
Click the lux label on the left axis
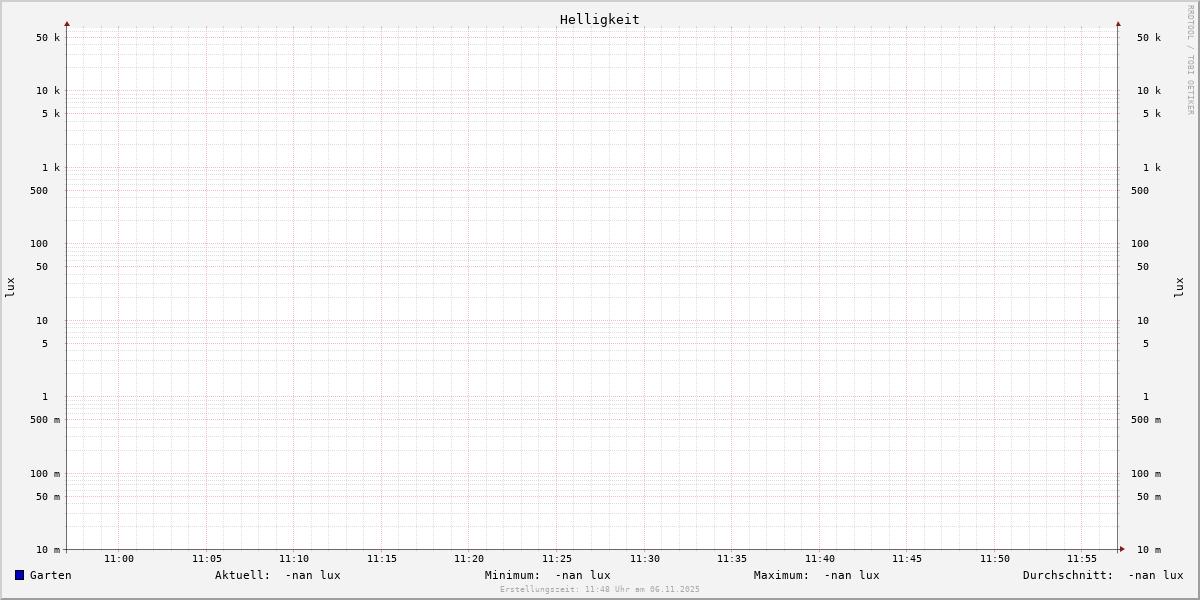pos(10,287)
